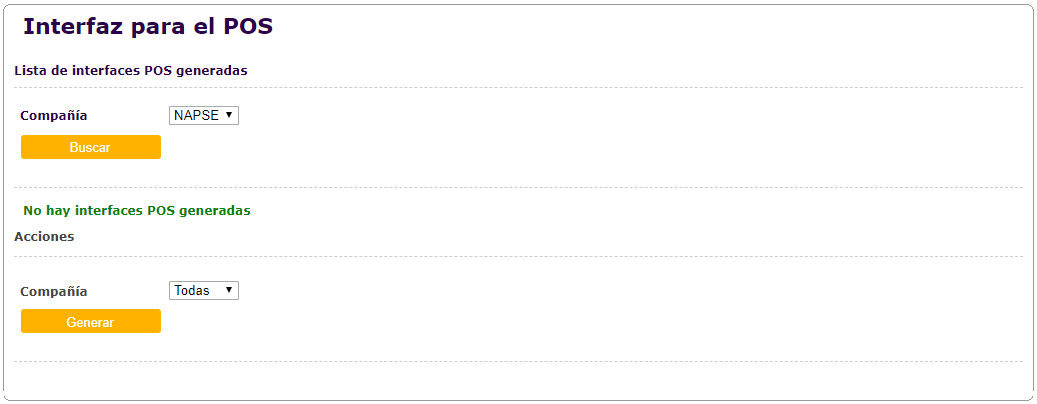Screen dimensions: 1037x404
Task: Click the arrow on the NAPSE dropdown
Action: (x=229, y=115)
